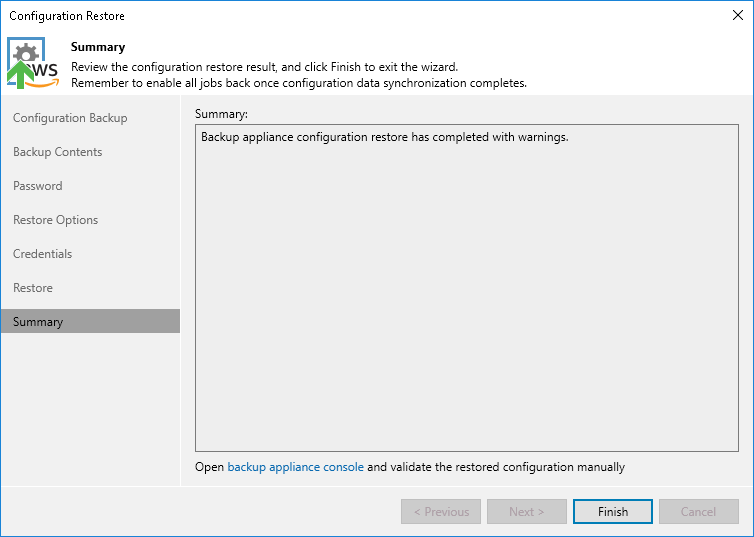Click Finish to exit the wizard

pyautogui.click(x=613, y=512)
